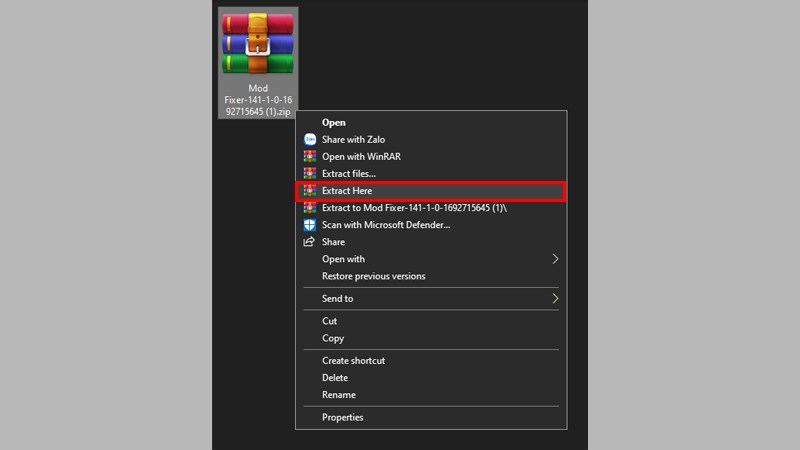
Task: Click the file name Mod Fixer-141-1-0-1692715645 (1).zip
Action: [x=258, y=100]
